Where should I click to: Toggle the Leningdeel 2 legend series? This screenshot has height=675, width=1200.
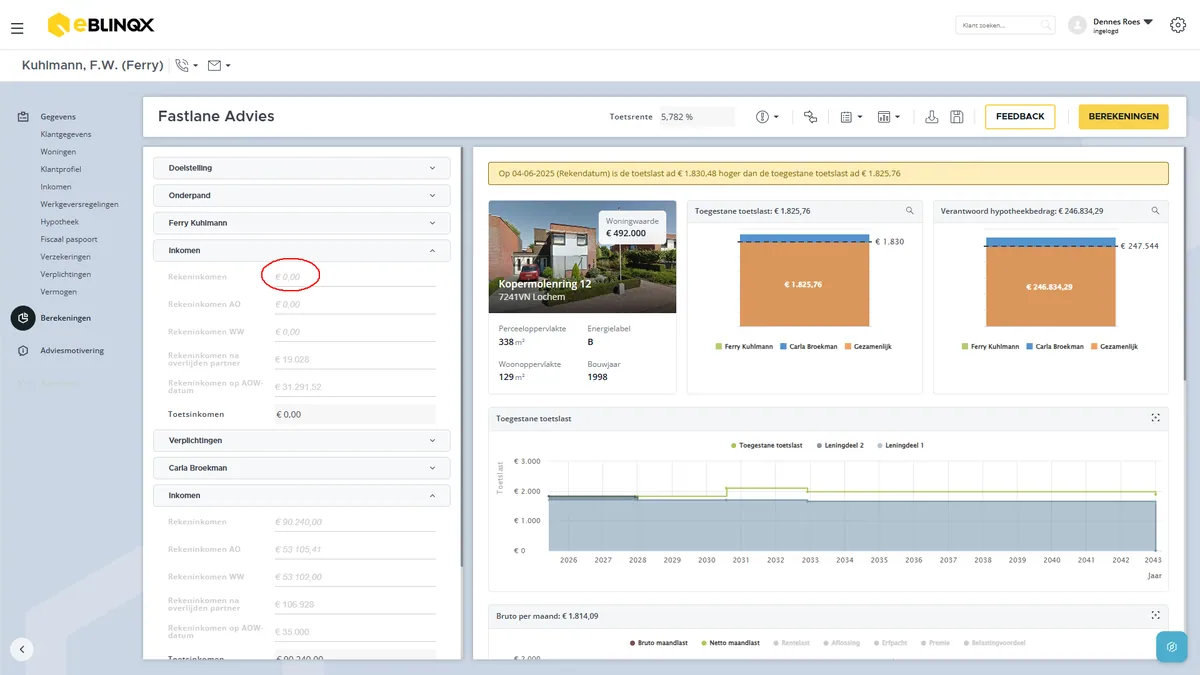pos(841,445)
